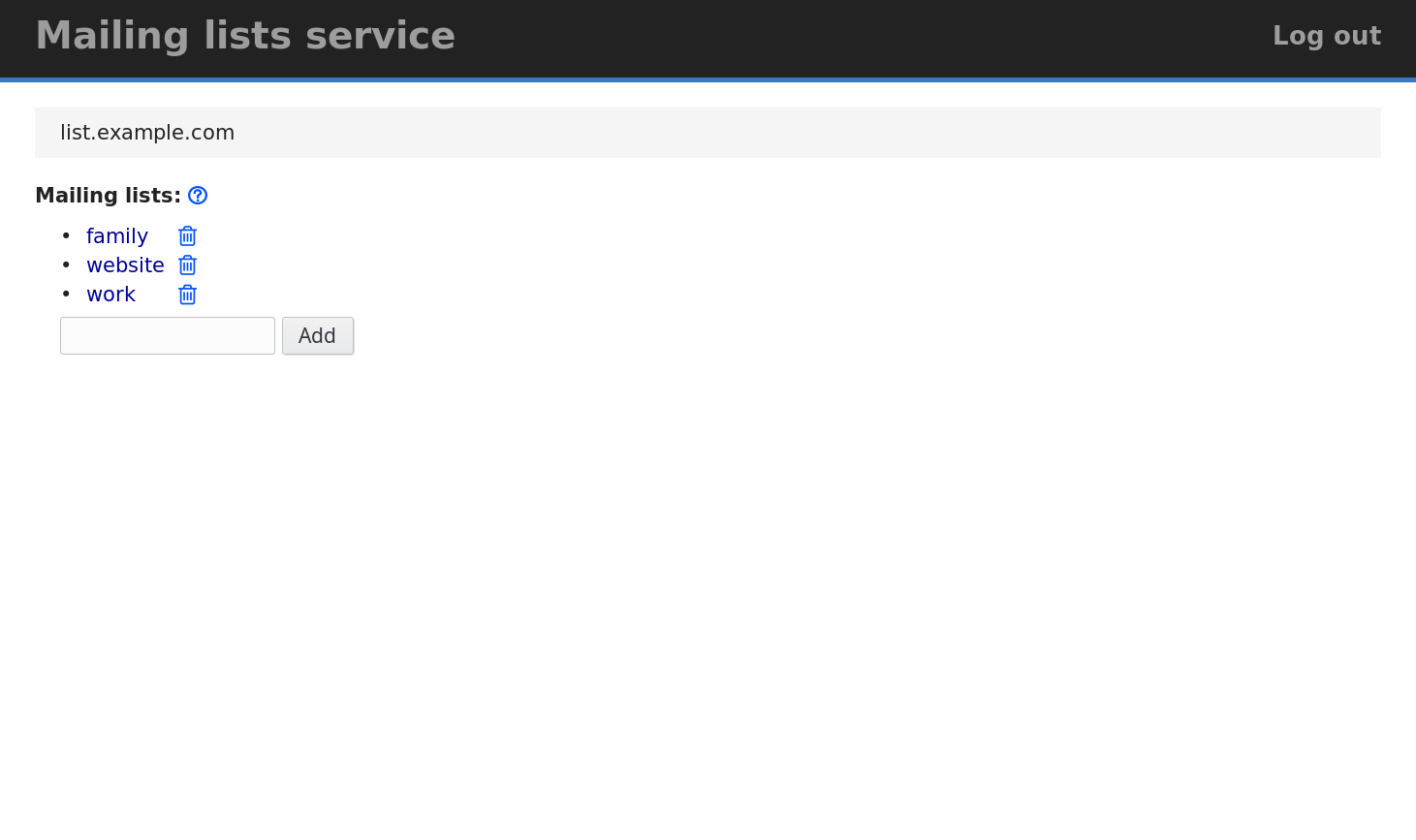1416x840 pixels.
Task: Click the Mailing lists service title
Action: pos(245,36)
